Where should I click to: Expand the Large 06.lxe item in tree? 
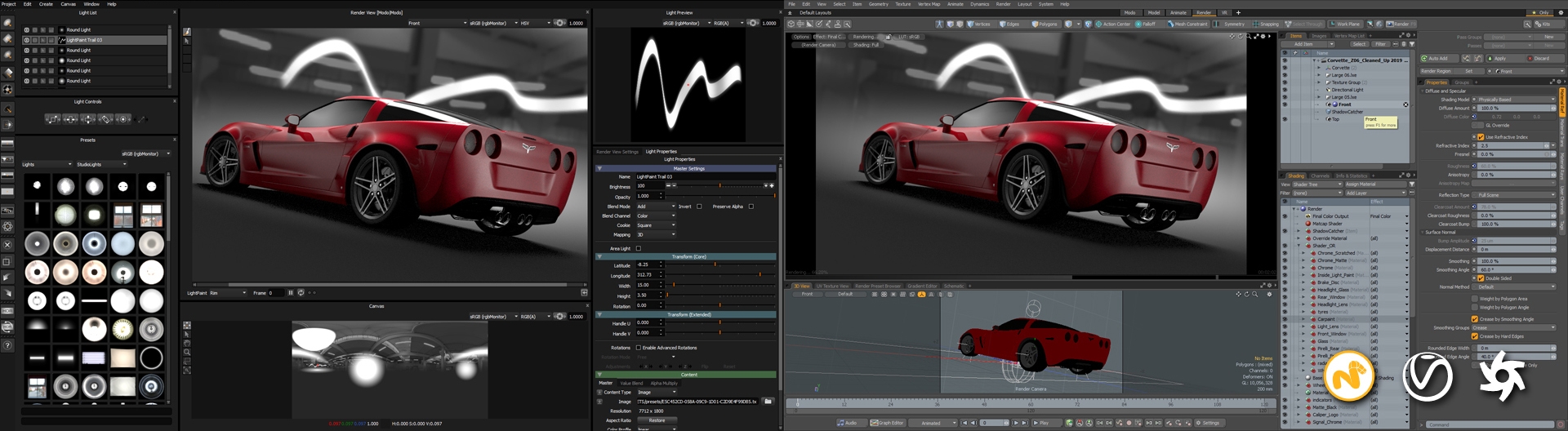1319,75
